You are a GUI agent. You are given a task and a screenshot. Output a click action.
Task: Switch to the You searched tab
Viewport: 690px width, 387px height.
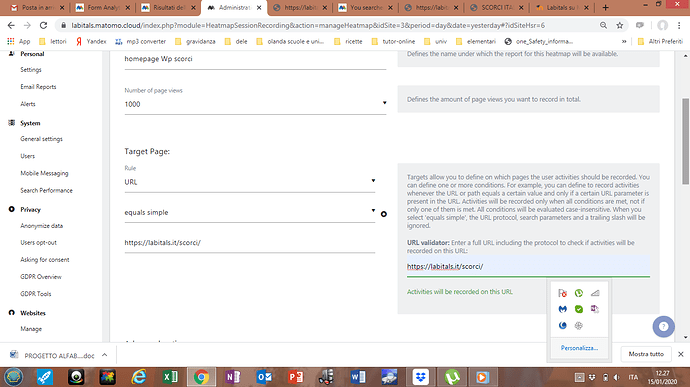tap(366, 7)
